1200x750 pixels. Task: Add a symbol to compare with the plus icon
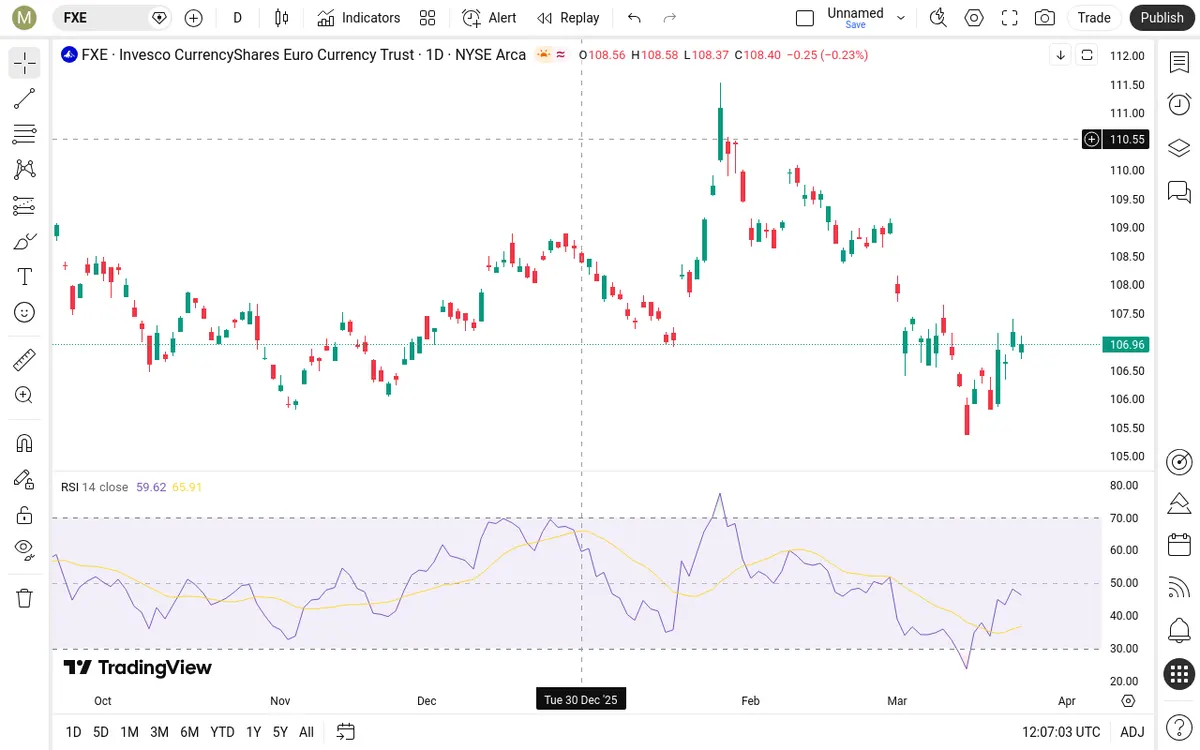click(194, 18)
